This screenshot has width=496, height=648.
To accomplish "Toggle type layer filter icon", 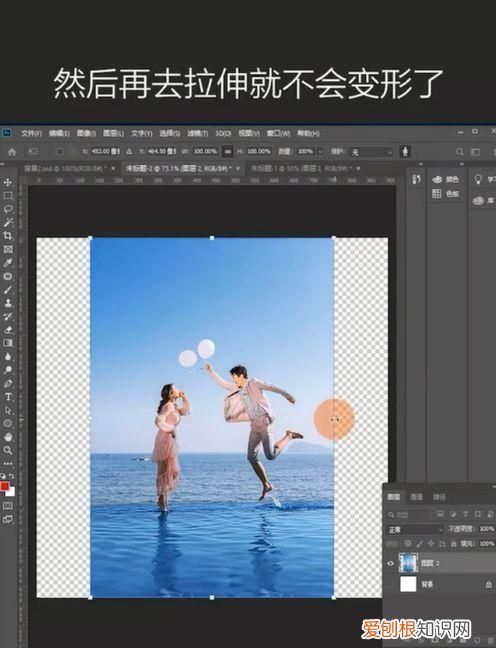I will pos(465,514).
